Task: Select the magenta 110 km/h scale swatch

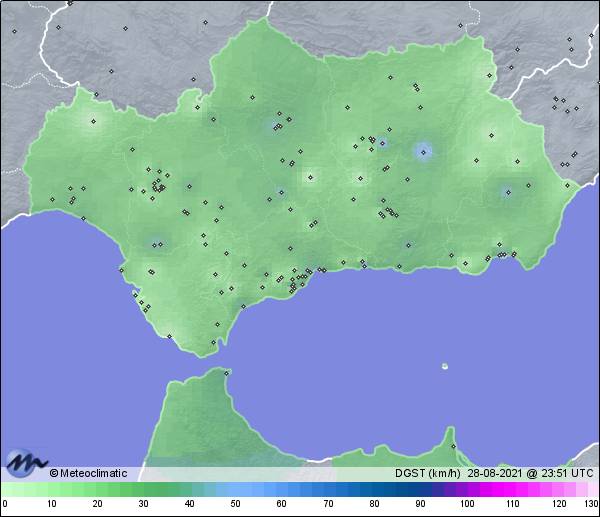Action: coord(512,489)
